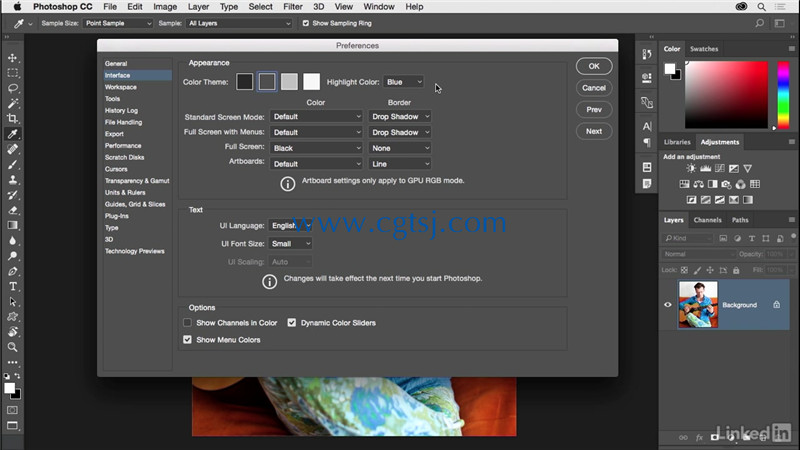
Task: Click the Next button
Action: tap(594, 131)
